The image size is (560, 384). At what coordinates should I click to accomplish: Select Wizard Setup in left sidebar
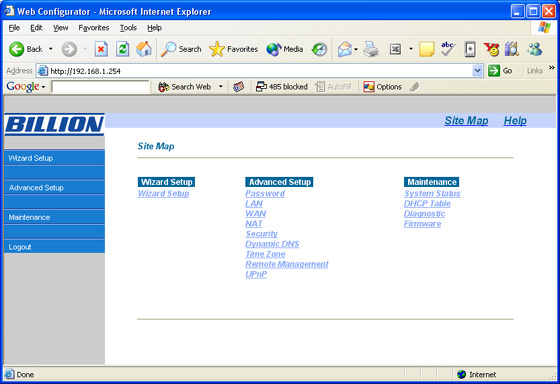pyautogui.click(x=54, y=158)
